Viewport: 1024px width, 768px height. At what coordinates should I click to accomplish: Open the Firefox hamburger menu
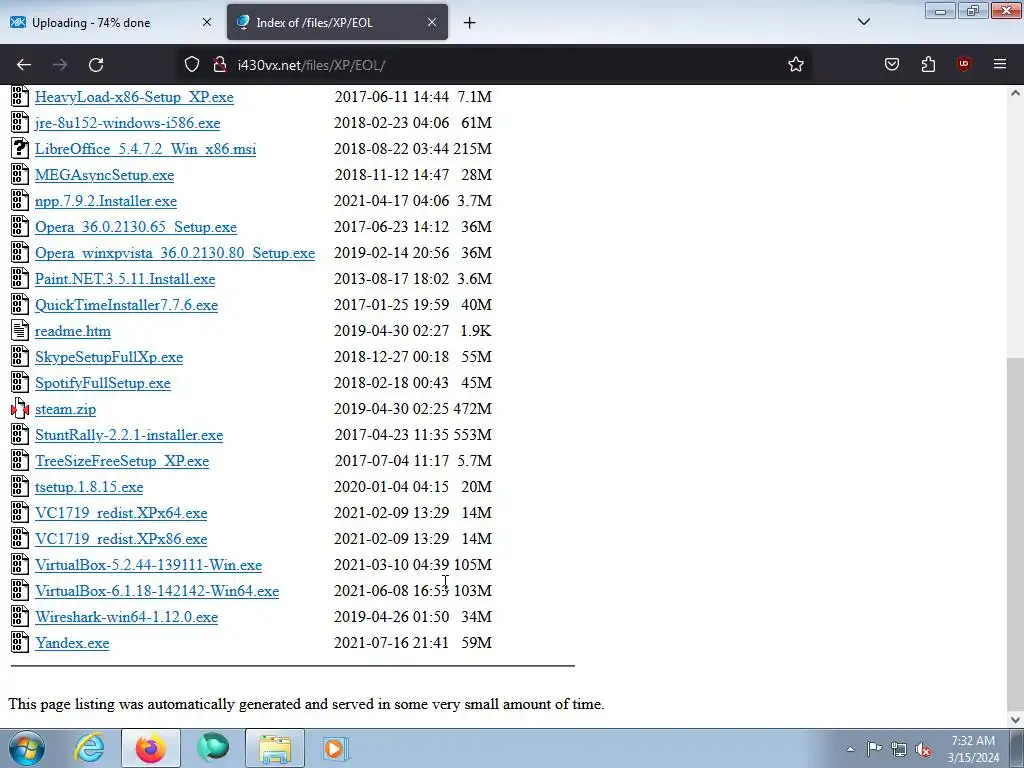1000,65
